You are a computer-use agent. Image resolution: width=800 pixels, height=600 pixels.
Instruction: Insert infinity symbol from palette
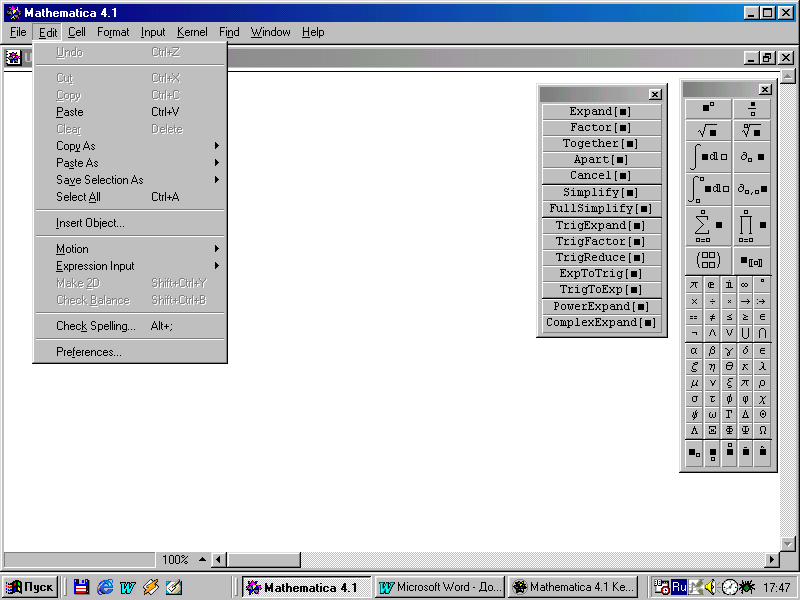pyautogui.click(x=745, y=285)
